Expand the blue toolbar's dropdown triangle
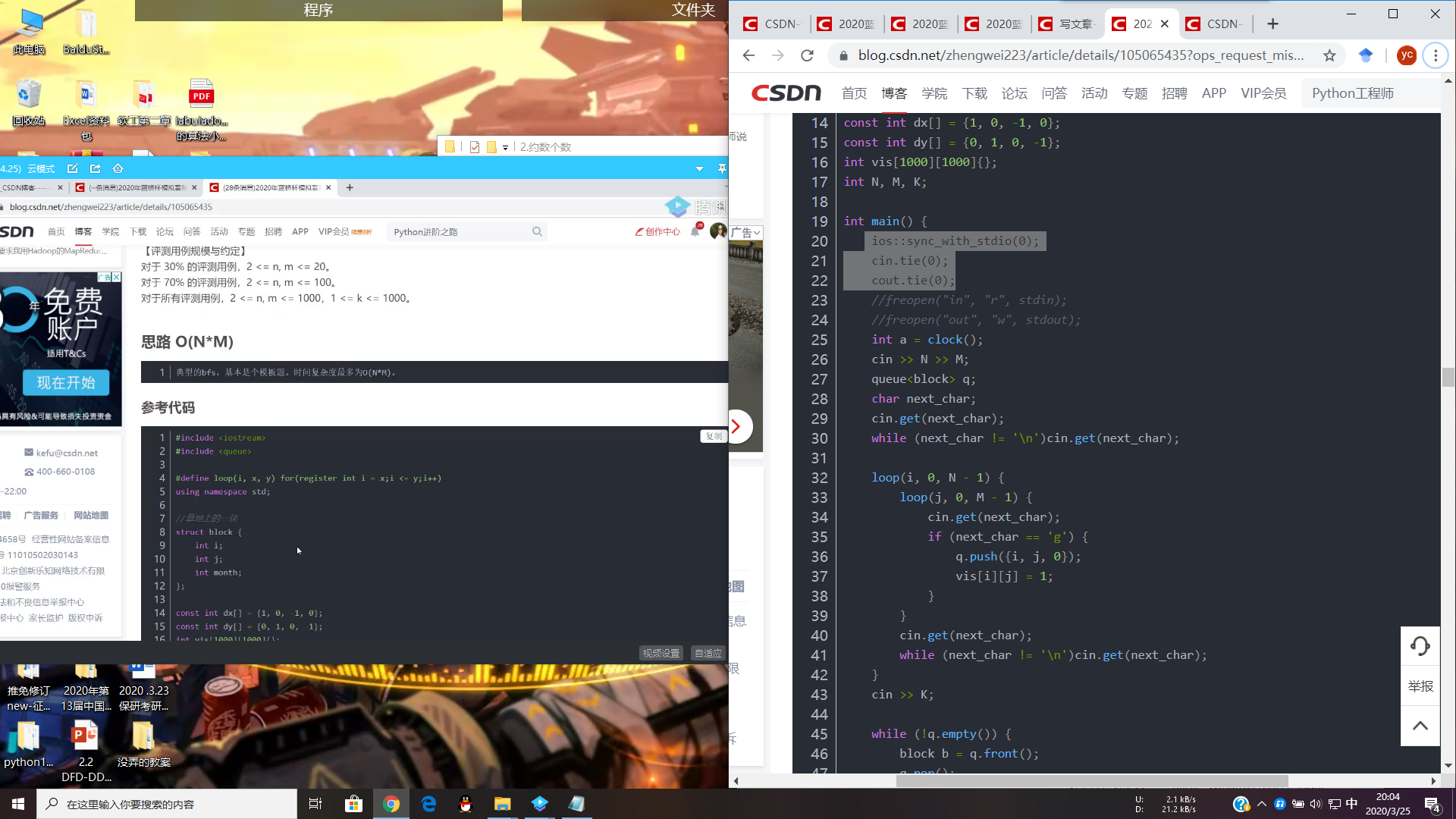 (699, 168)
